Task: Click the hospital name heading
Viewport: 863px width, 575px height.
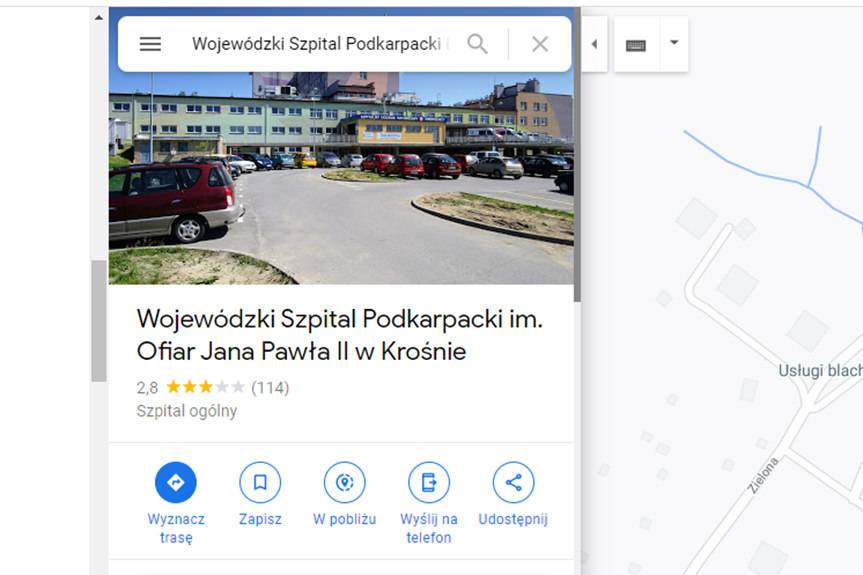Action: click(x=340, y=335)
